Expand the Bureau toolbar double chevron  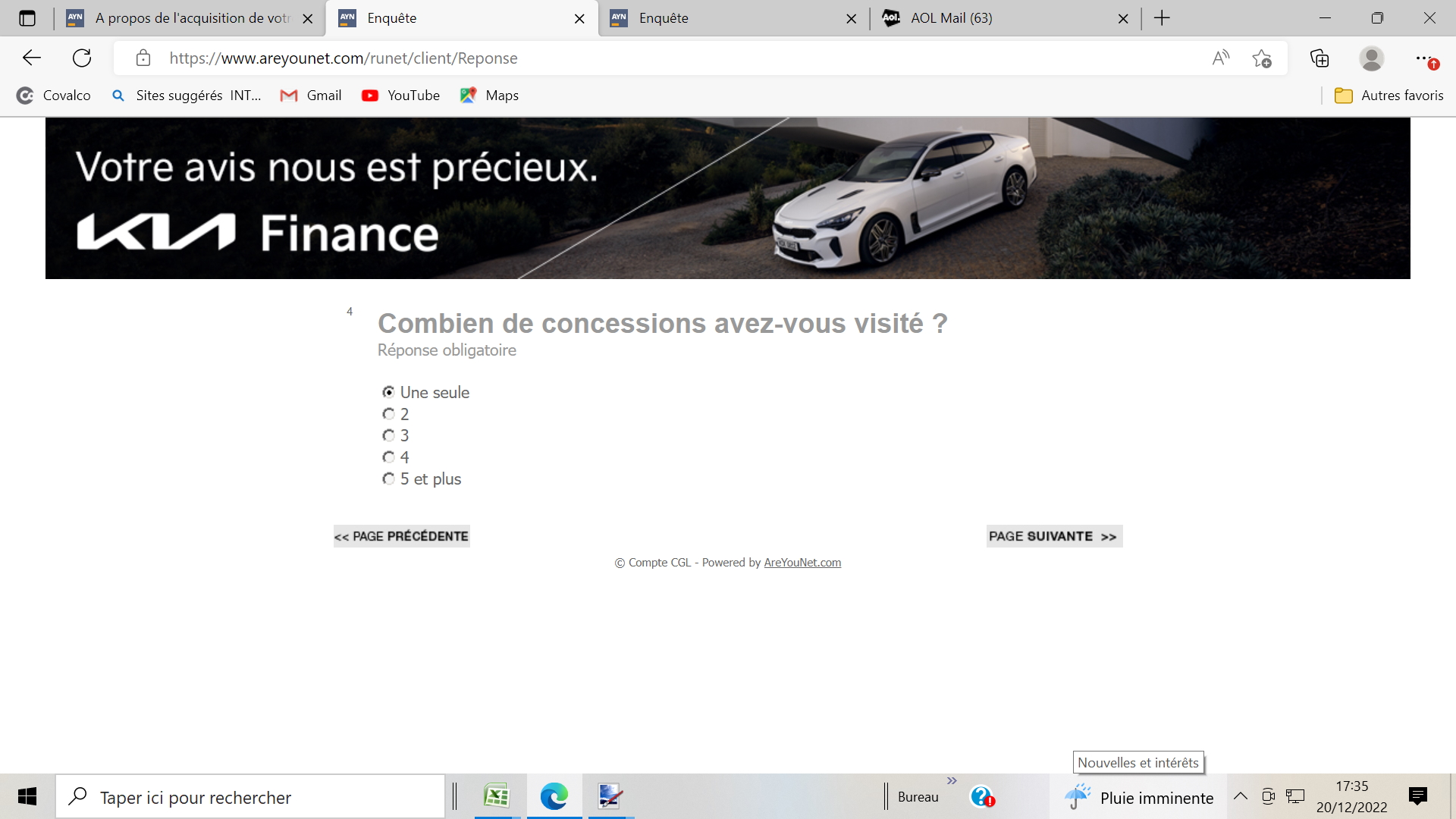952,781
